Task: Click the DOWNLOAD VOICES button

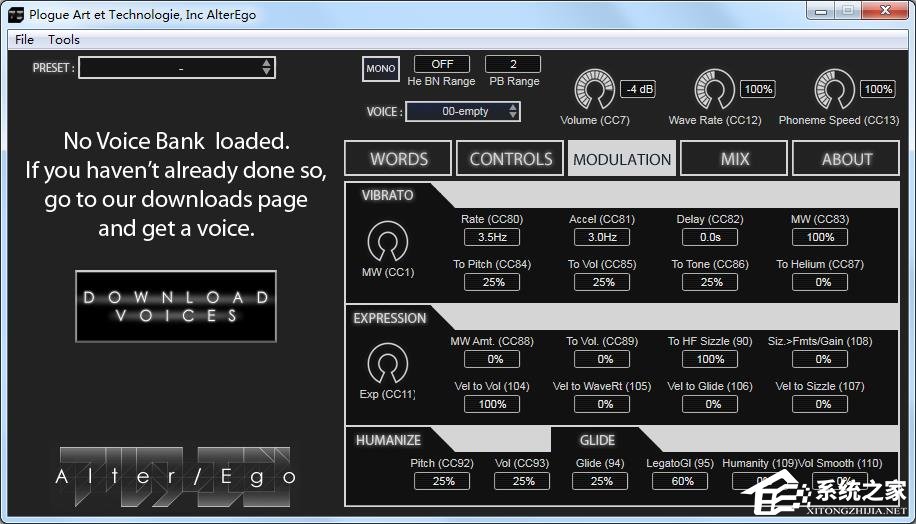Action: [176, 306]
